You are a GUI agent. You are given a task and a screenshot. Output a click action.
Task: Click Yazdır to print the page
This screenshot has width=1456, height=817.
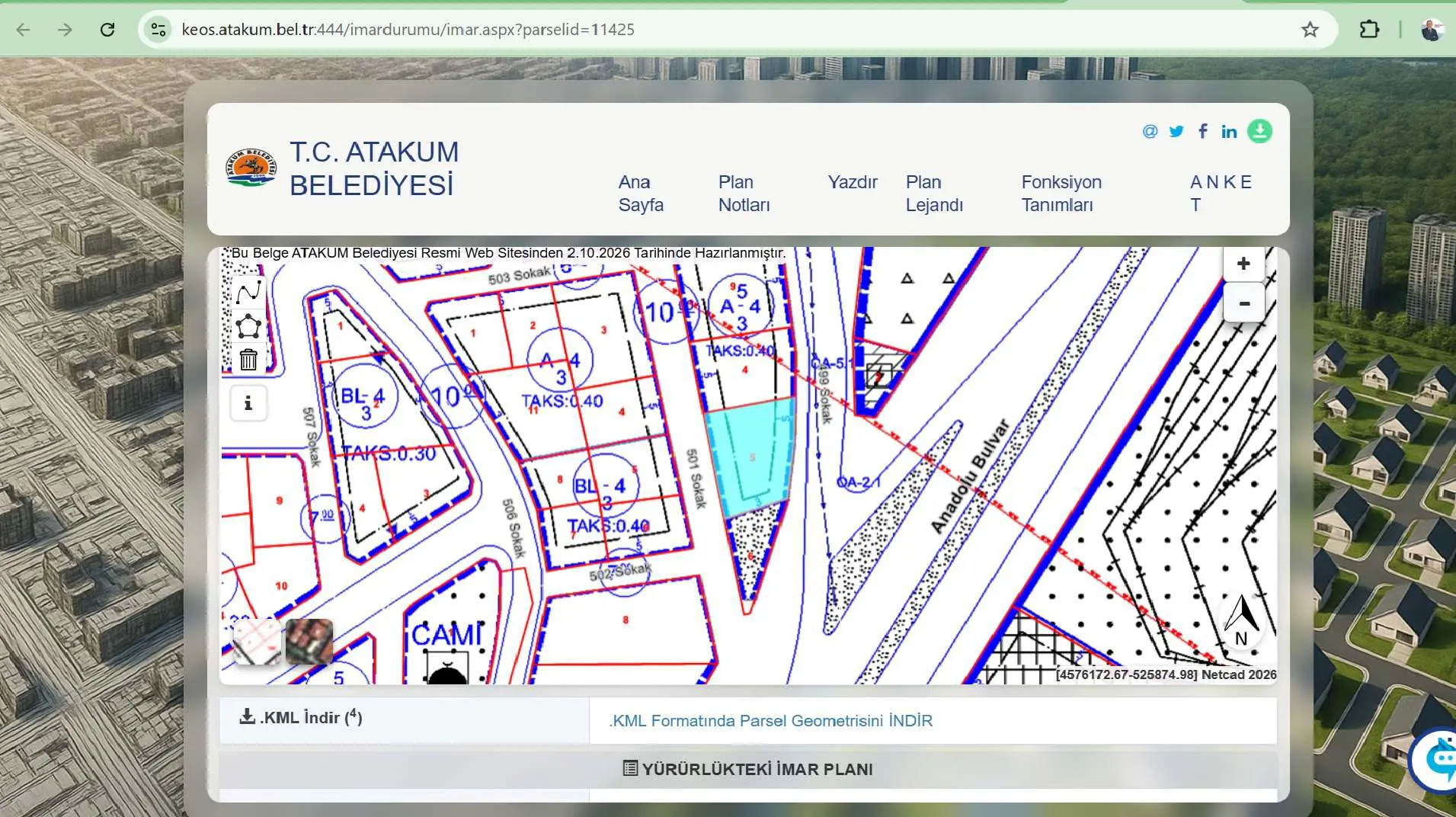click(x=853, y=182)
